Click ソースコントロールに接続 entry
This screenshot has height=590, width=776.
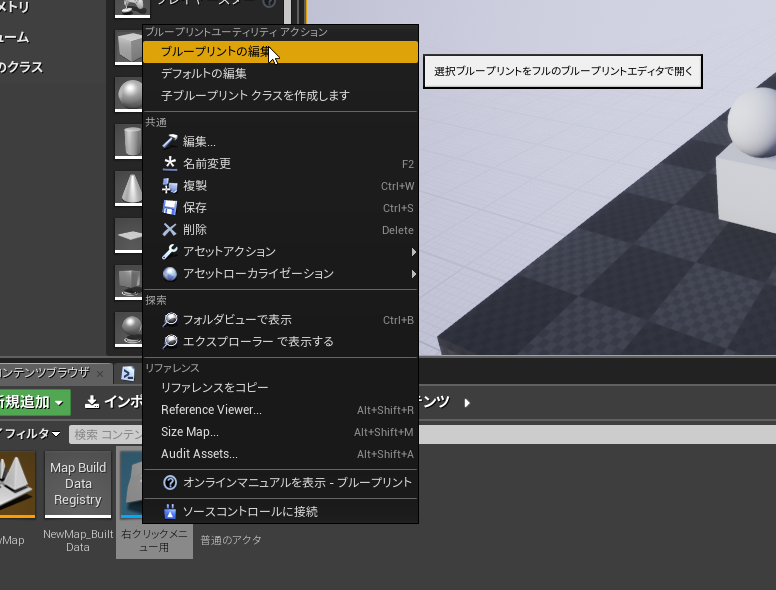pyautogui.click(x=280, y=512)
